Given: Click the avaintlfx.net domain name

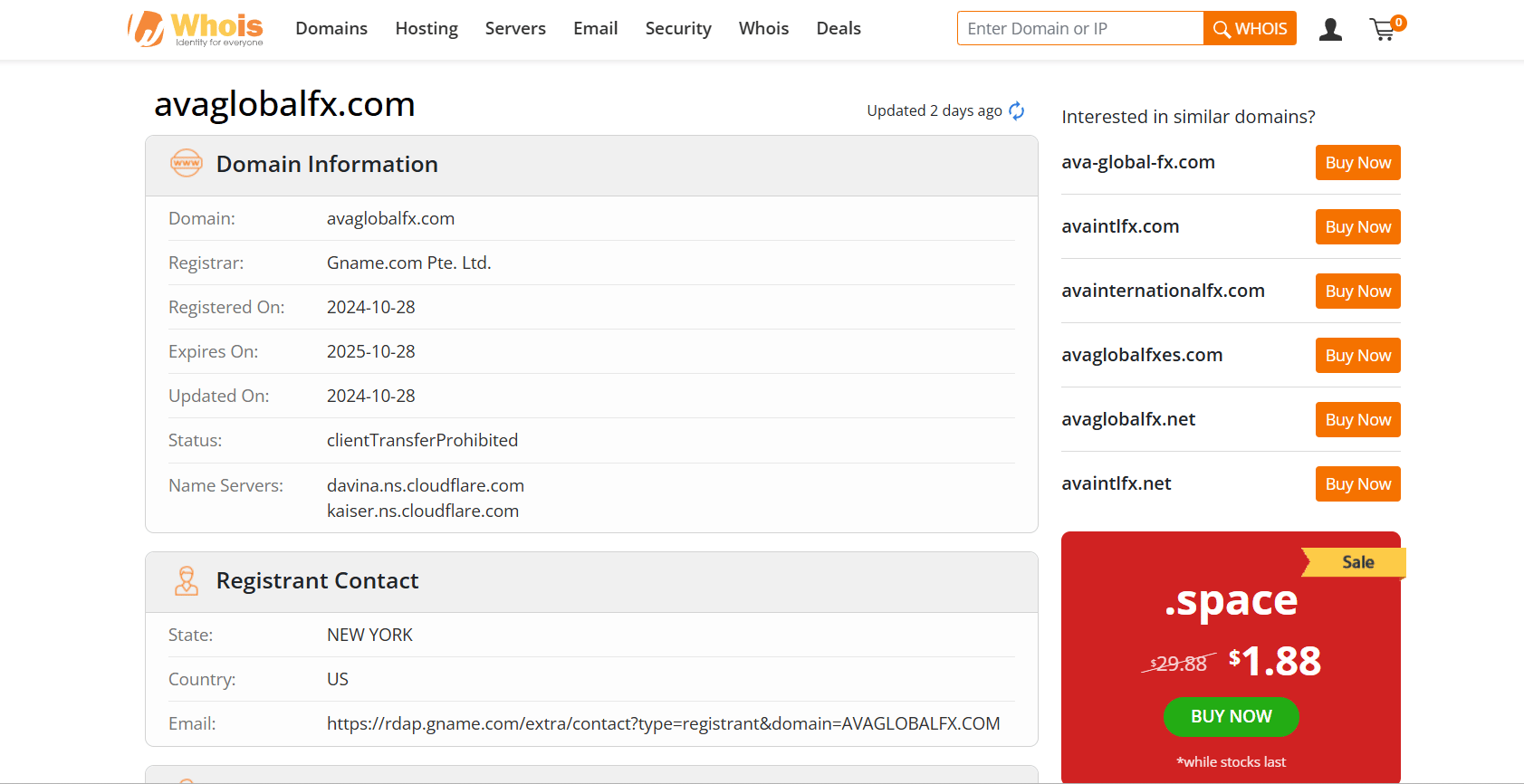Looking at the screenshot, I should pos(1117,483).
